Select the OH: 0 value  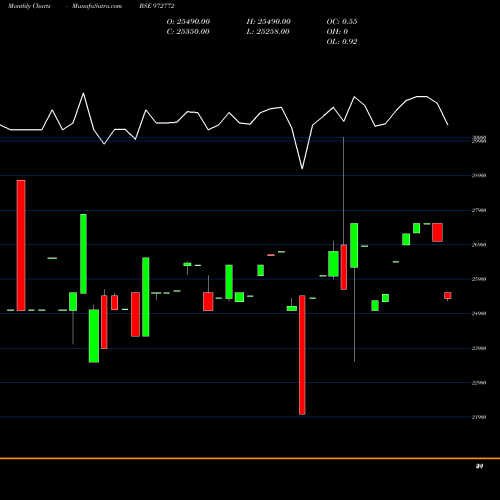(337, 31)
